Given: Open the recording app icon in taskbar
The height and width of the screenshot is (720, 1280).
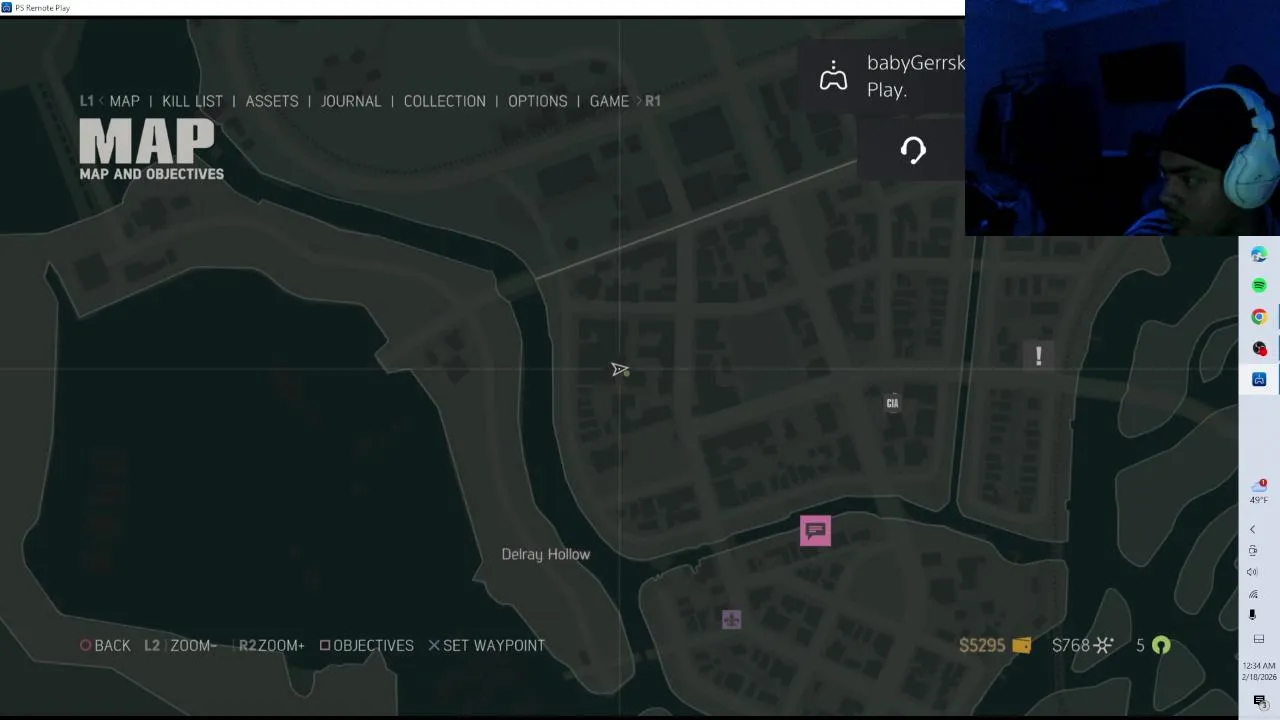Looking at the screenshot, I should (x=1259, y=348).
